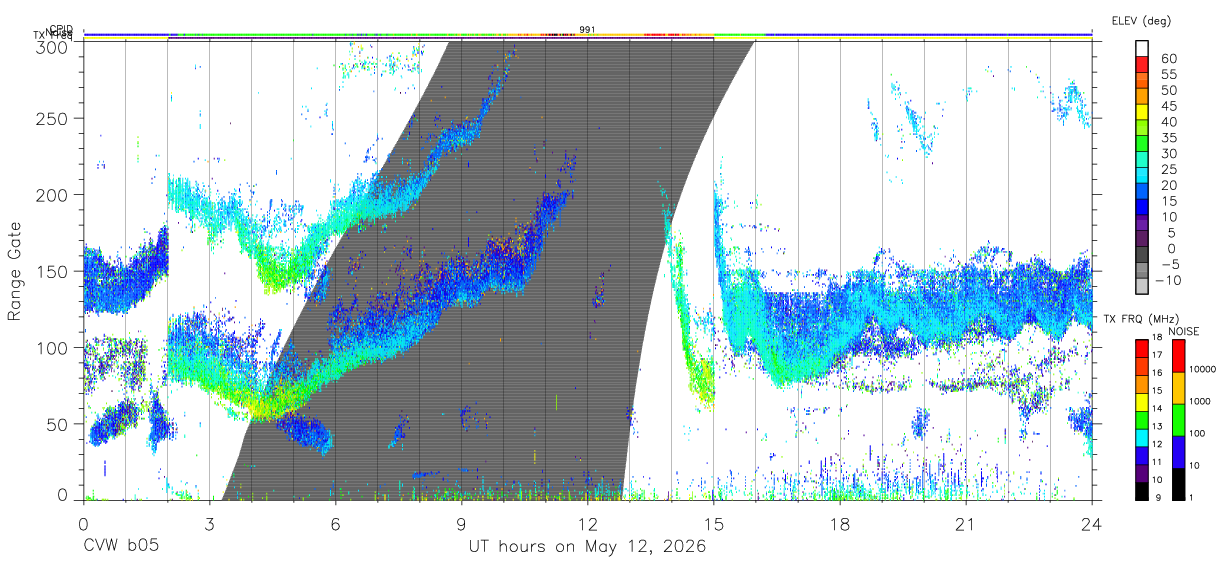Click the 250 range gate tick label
Image resolution: width=1228 pixels, height=567 pixels.
coord(54,119)
